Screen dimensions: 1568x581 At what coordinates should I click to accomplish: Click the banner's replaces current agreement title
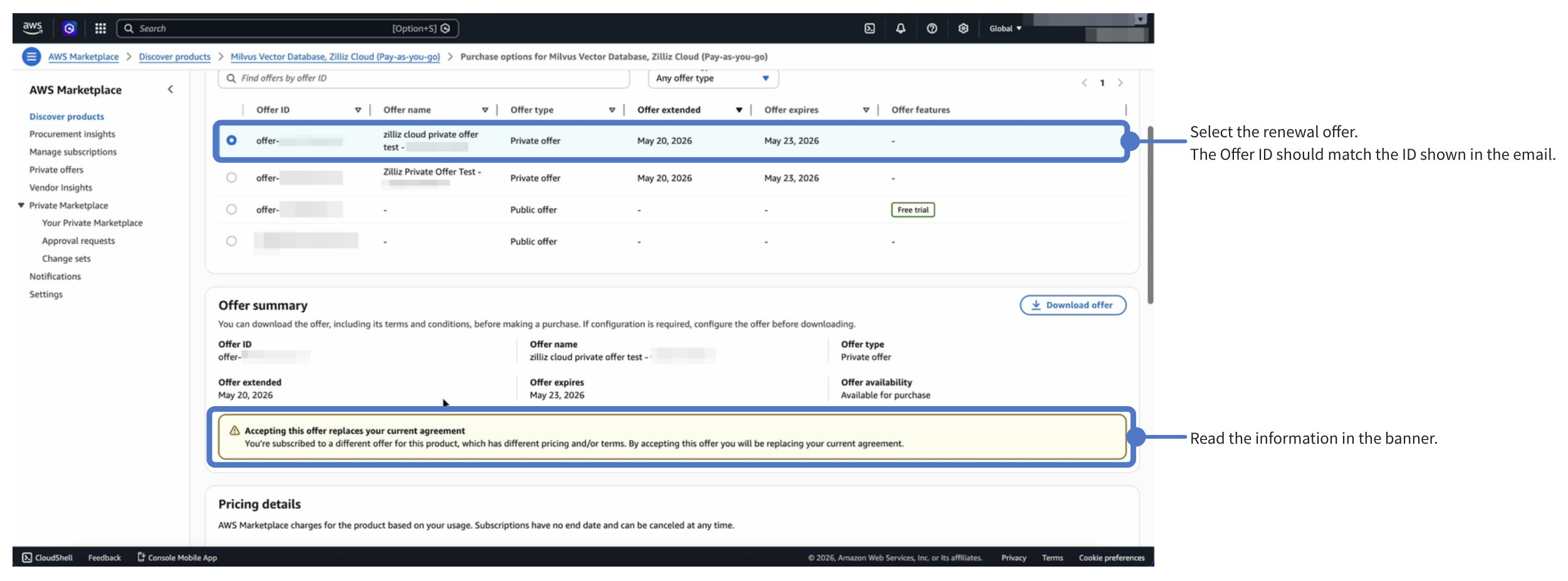(355, 431)
